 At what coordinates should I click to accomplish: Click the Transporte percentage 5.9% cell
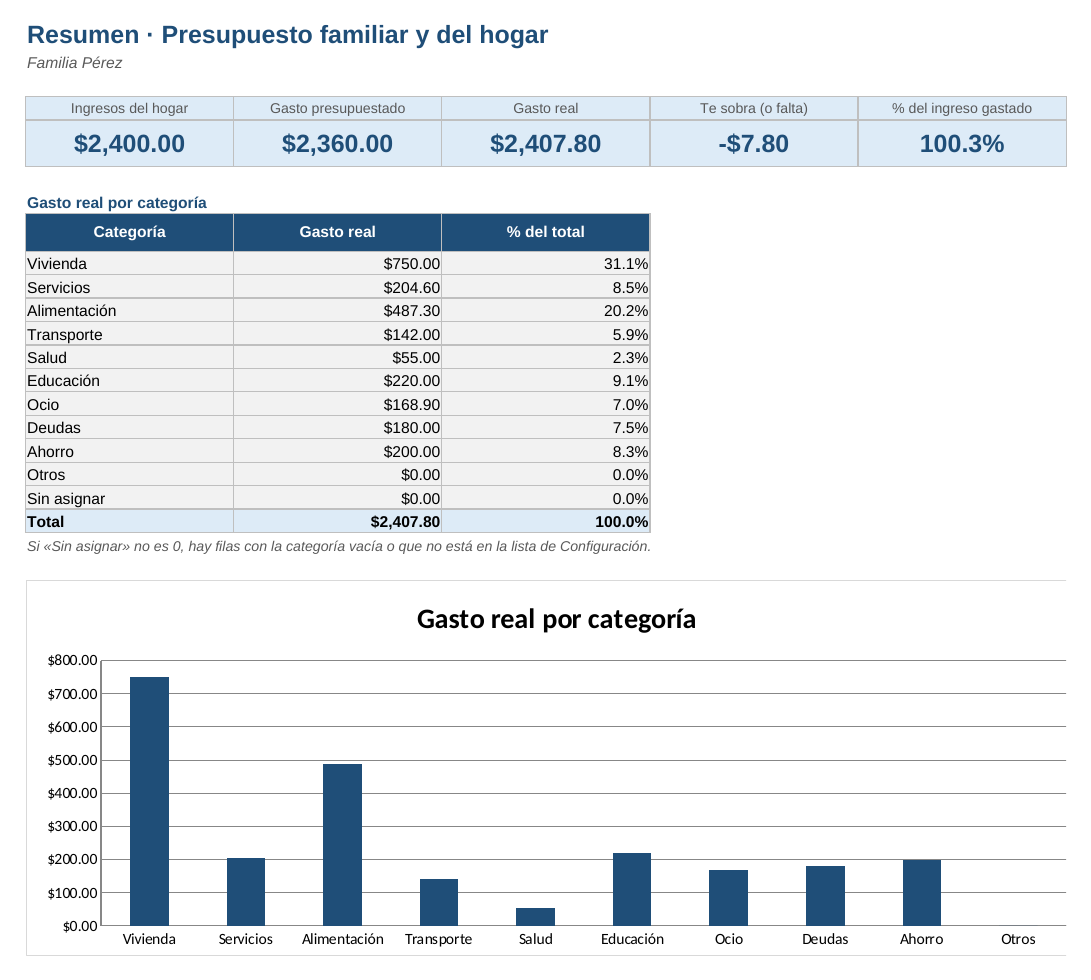tap(546, 334)
